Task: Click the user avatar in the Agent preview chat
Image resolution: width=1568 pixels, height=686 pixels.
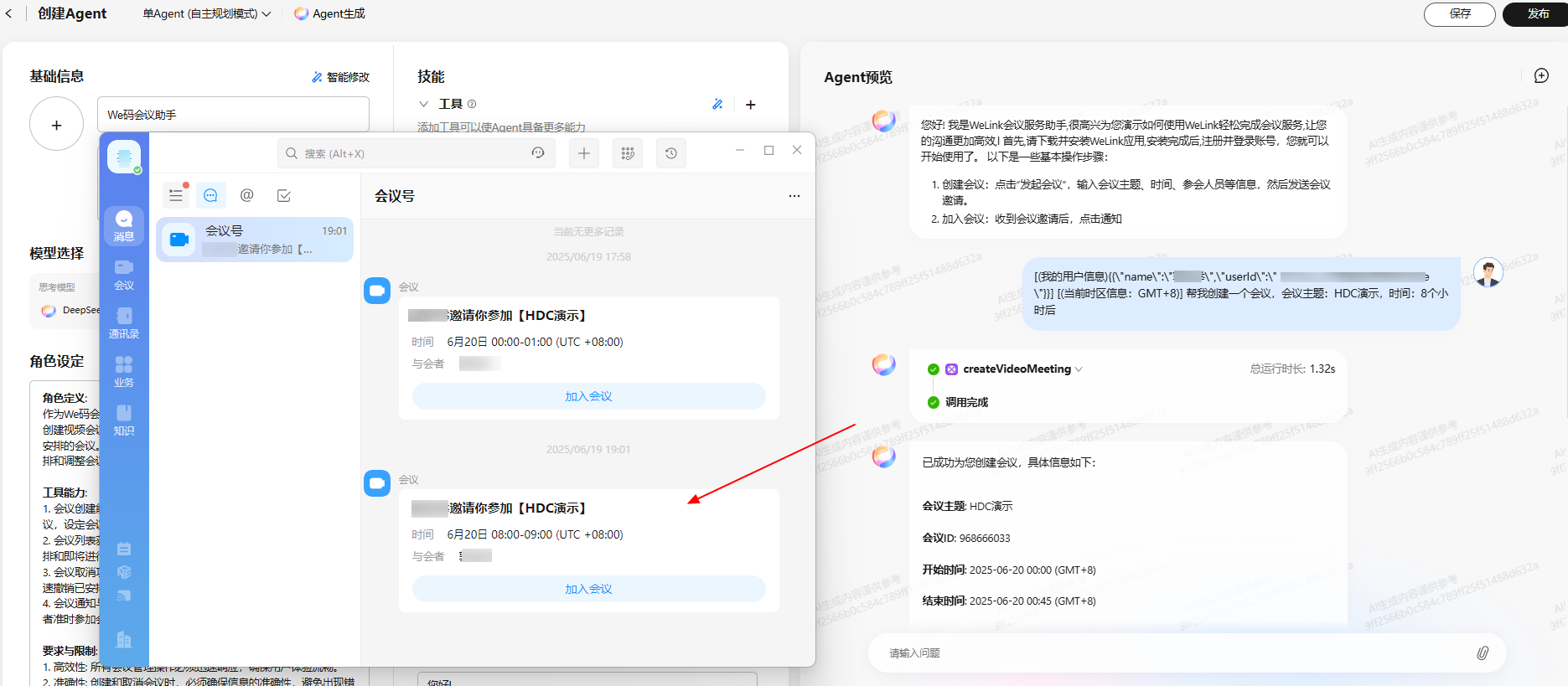Action: tap(1488, 272)
